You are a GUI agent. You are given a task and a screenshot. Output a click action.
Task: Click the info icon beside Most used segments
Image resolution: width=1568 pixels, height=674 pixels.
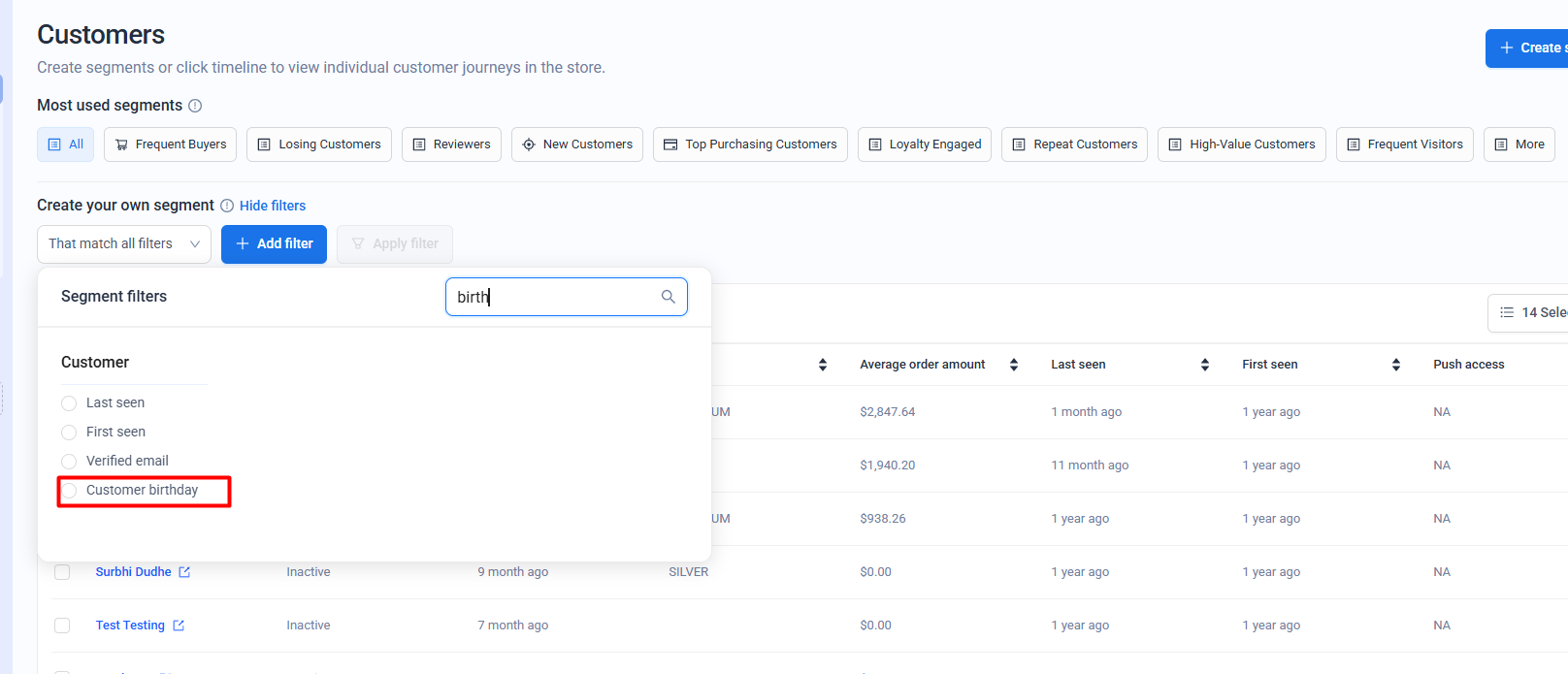195,106
